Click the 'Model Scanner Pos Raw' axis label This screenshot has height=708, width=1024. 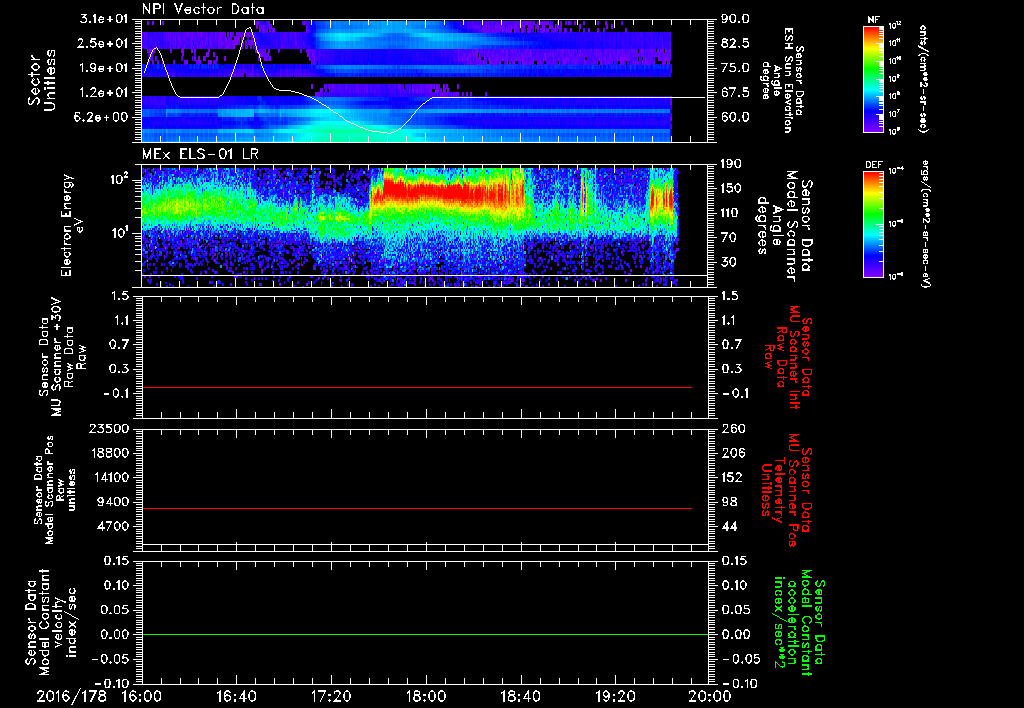tap(56, 490)
